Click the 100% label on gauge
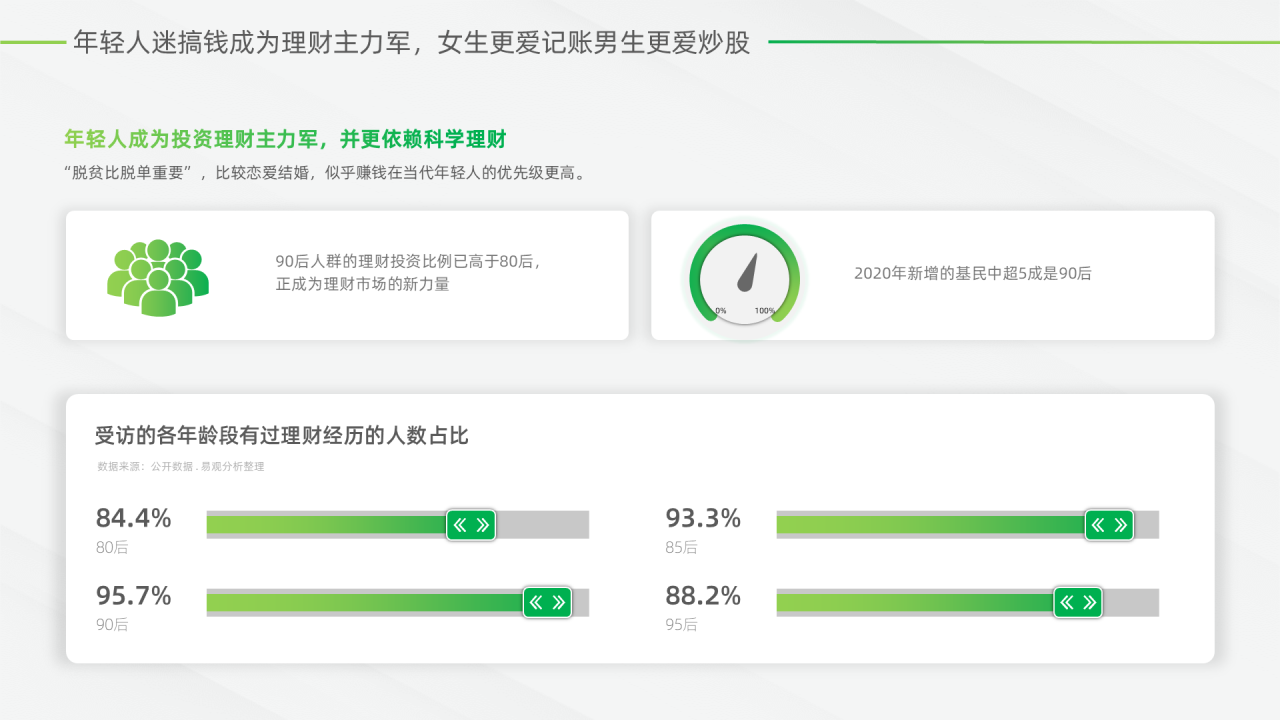1280x720 pixels. click(x=765, y=311)
